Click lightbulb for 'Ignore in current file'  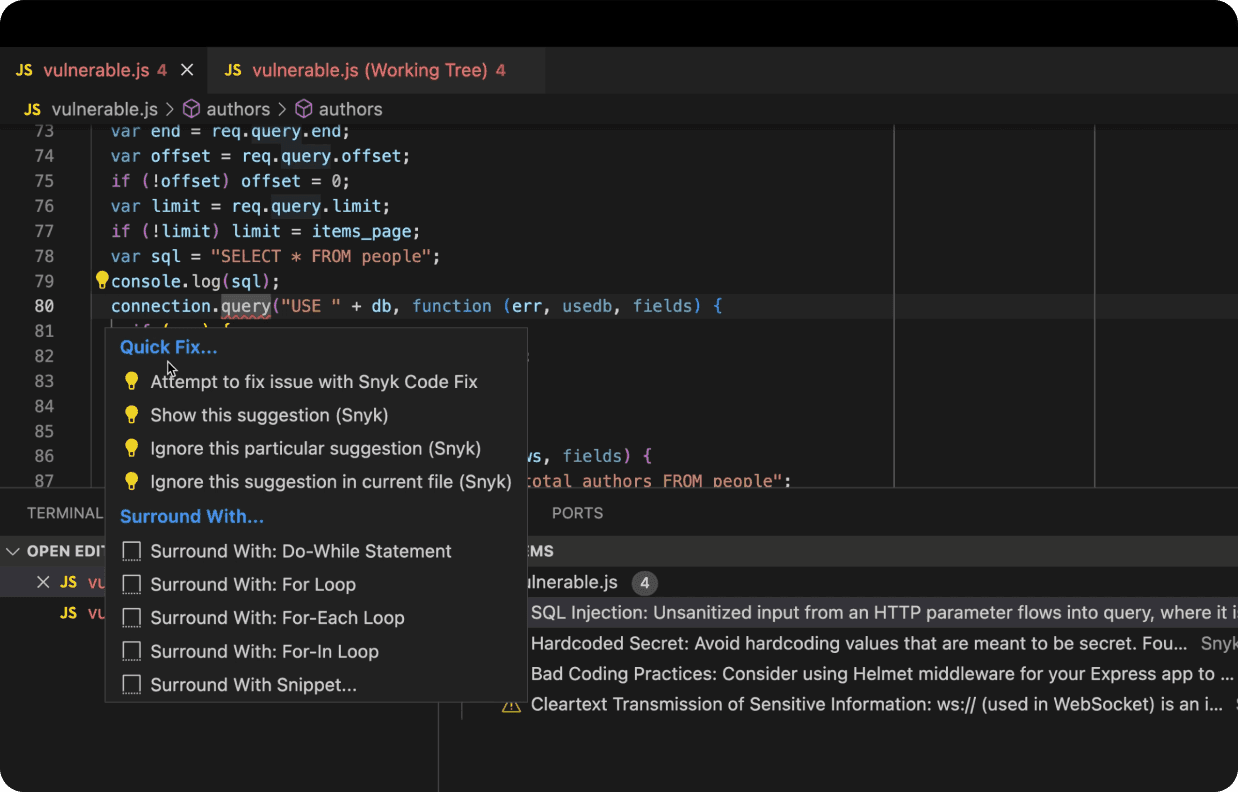[x=131, y=482]
